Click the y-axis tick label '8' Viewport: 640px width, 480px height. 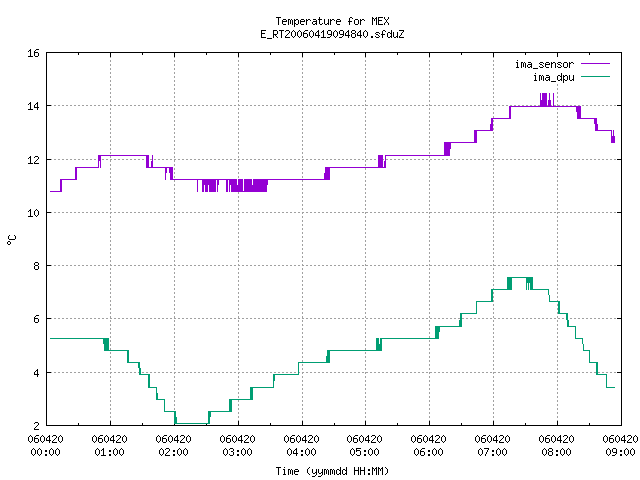pyautogui.click(x=36, y=266)
